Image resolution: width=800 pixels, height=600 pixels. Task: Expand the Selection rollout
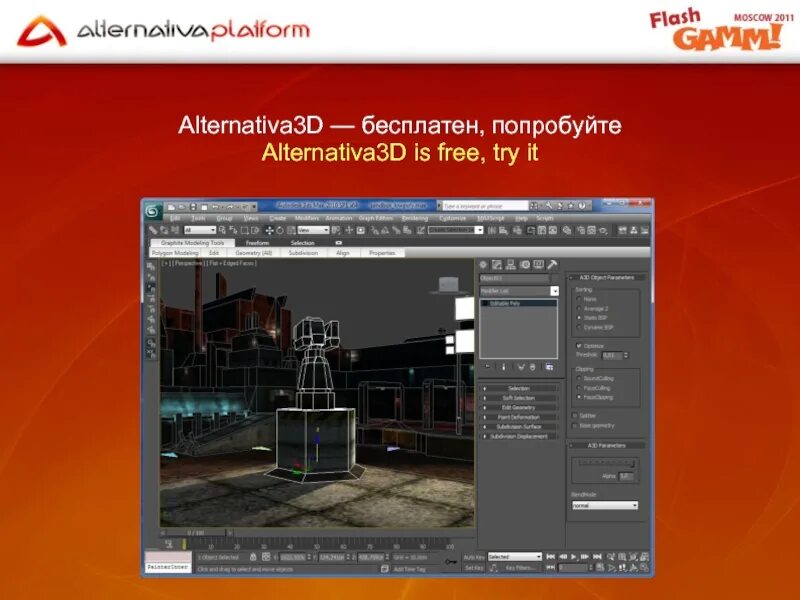click(x=519, y=388)
